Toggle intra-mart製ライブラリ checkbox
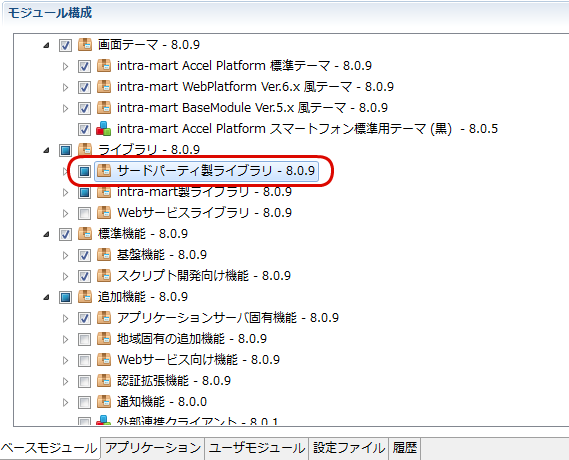 point(84,193)
